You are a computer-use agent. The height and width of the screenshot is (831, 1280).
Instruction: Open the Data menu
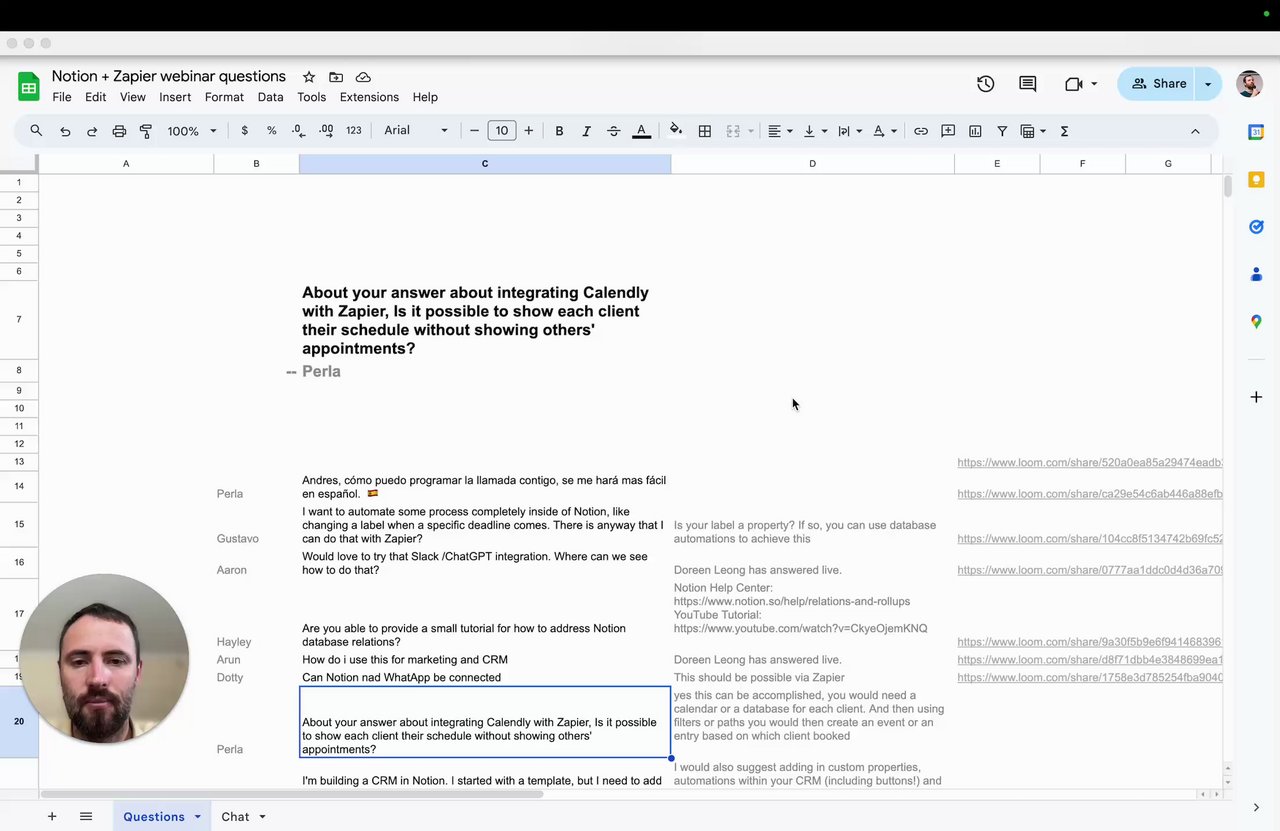coord(270,97)
